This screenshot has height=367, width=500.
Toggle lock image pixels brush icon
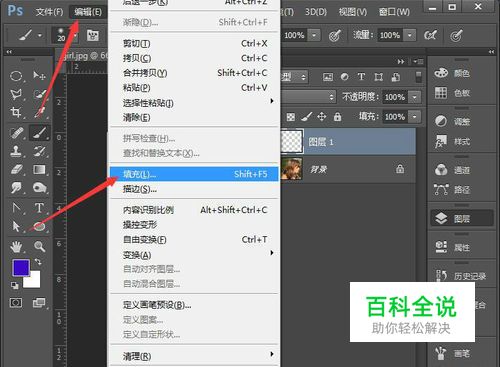306,117
